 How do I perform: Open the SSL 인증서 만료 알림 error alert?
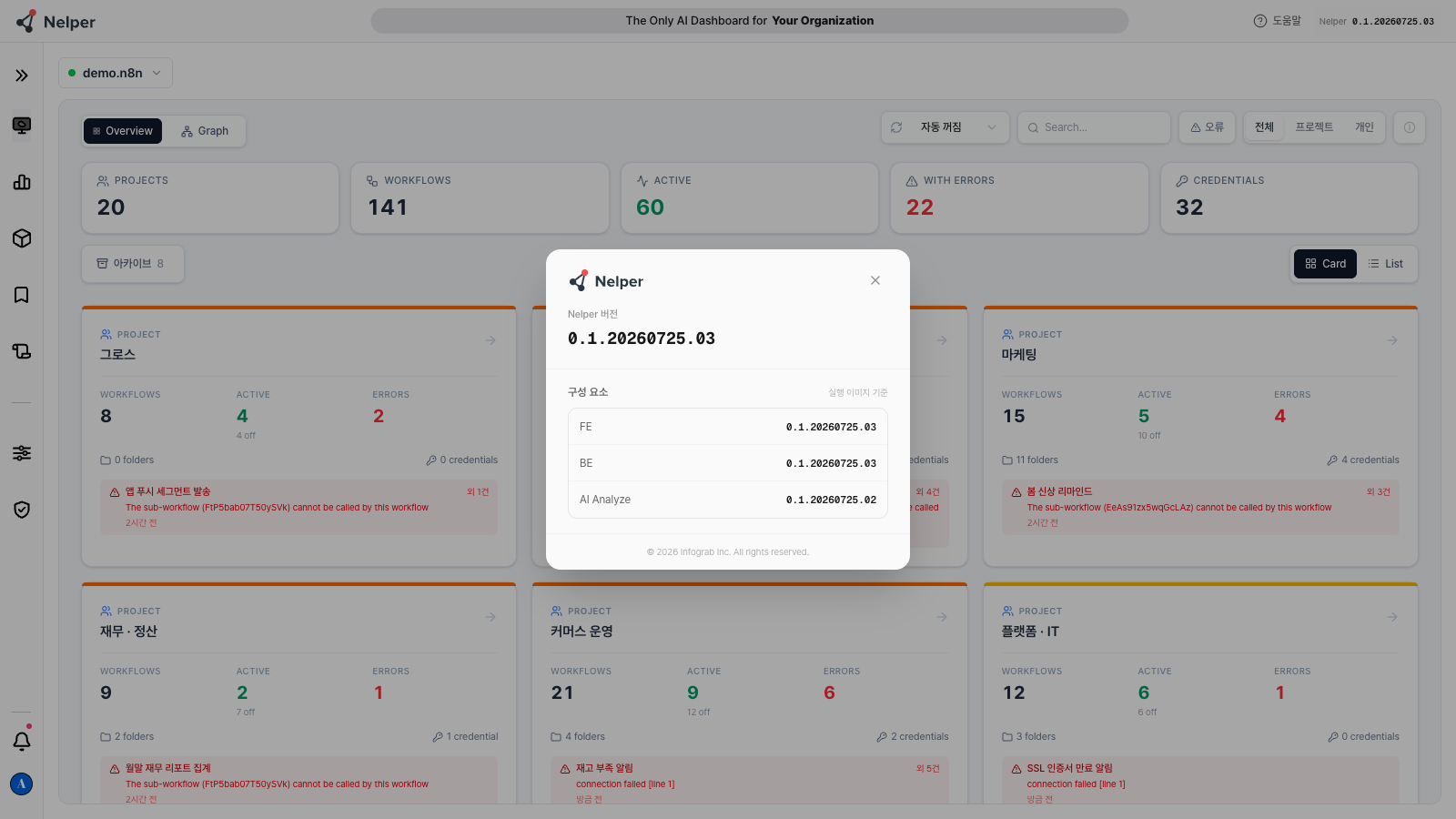point(1200,781)
